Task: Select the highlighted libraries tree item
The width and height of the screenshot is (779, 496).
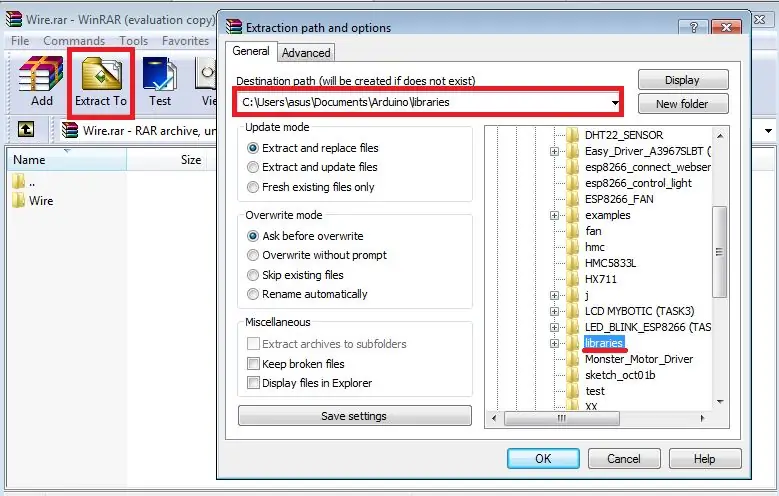Action: click(604, 343)
